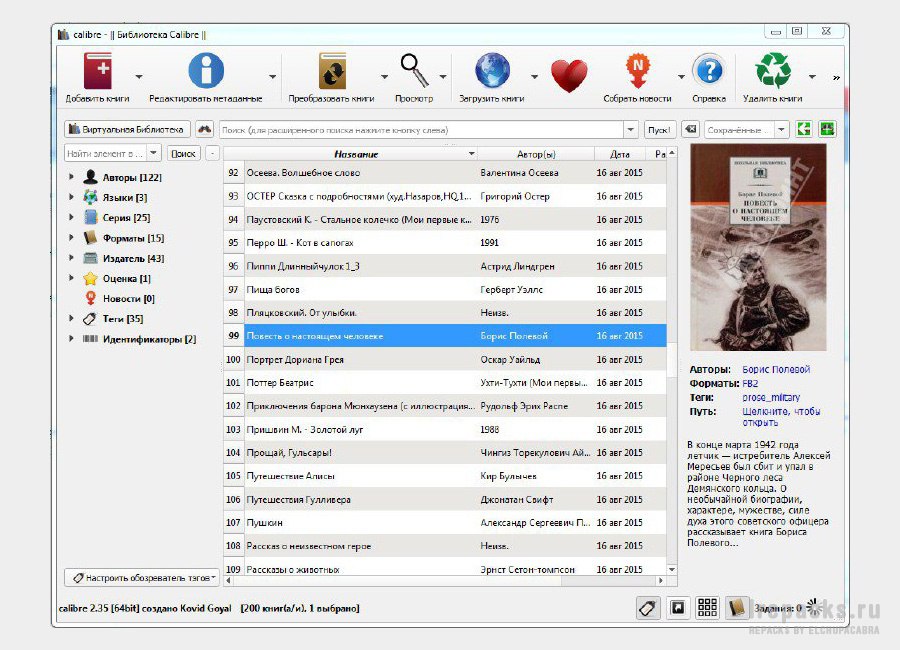
Task: Click the book cover thumbnail
Action: click(x=758, y=247)
